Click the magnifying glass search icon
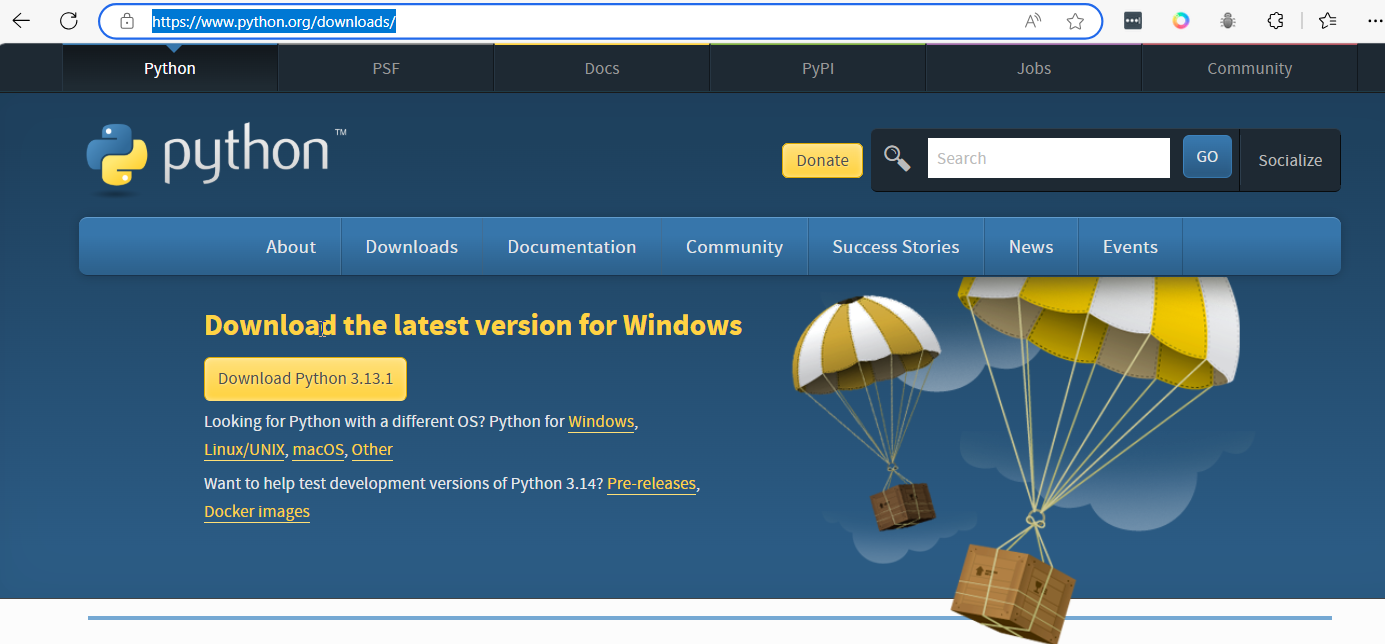 tap(897, 158)
